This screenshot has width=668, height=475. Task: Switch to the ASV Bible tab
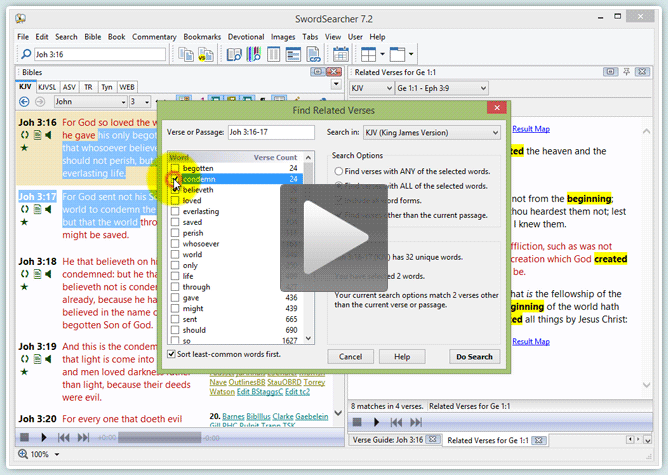pos(69,87)
